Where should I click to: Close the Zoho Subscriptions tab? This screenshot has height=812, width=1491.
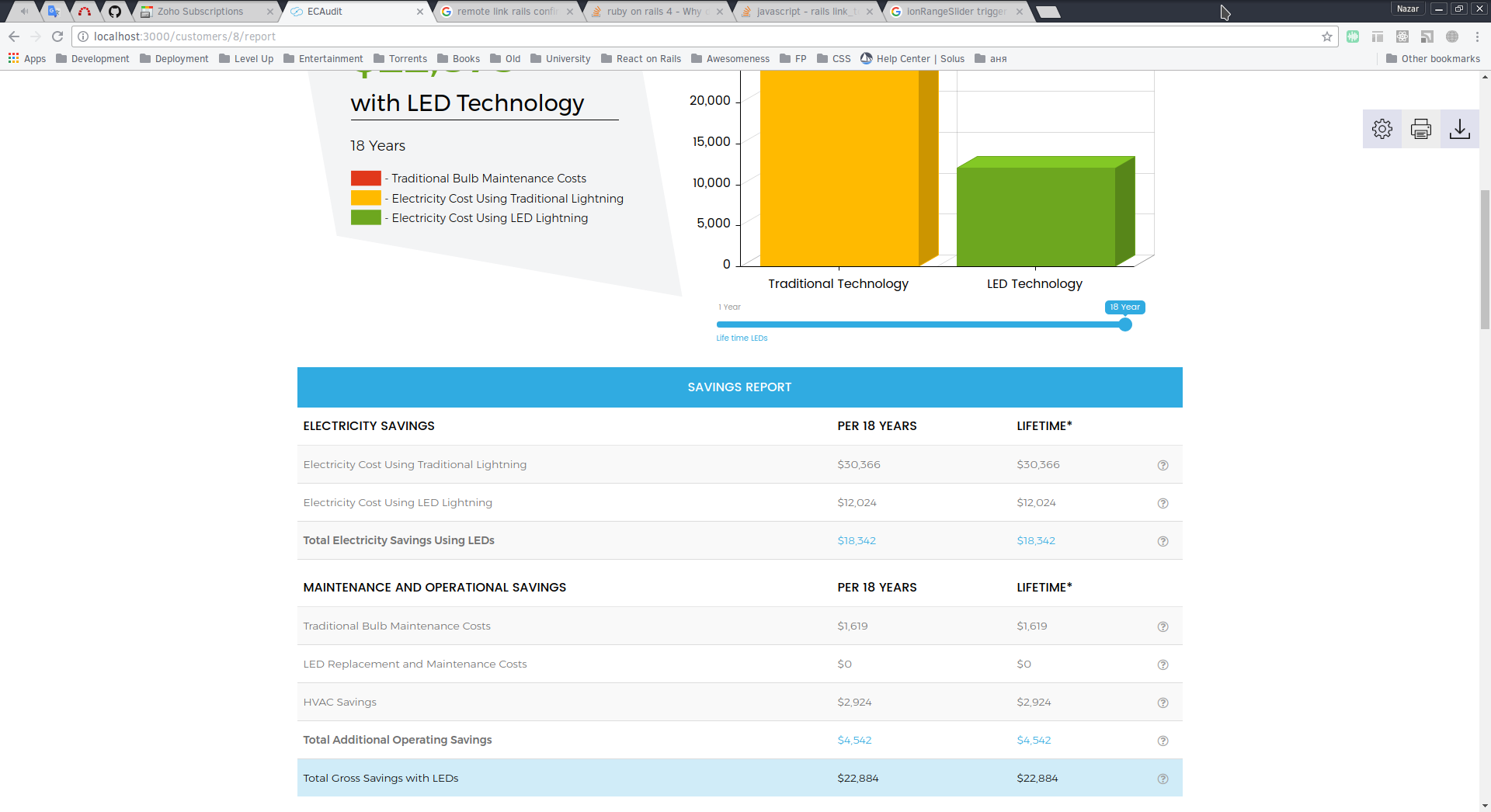(270, 12)
